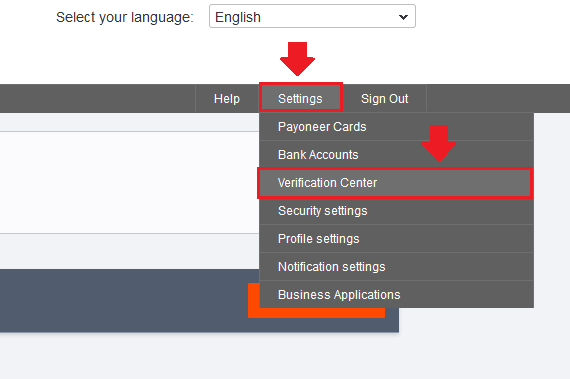Open the Settings menu
Viewport: 570px width, 379px height.
[x=300, y=98]
